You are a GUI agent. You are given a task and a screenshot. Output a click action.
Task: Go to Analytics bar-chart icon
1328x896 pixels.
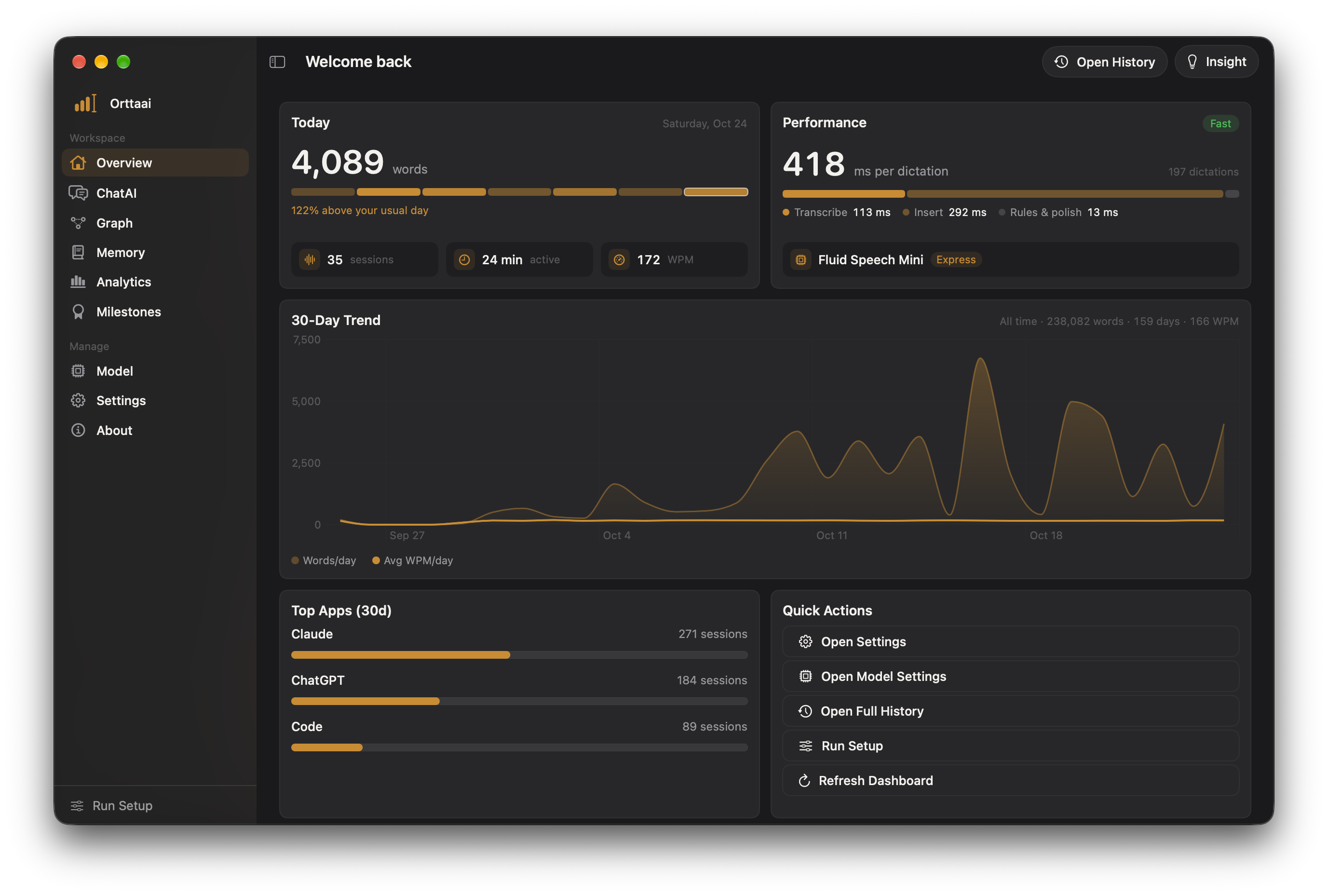[x=78, y=282]
